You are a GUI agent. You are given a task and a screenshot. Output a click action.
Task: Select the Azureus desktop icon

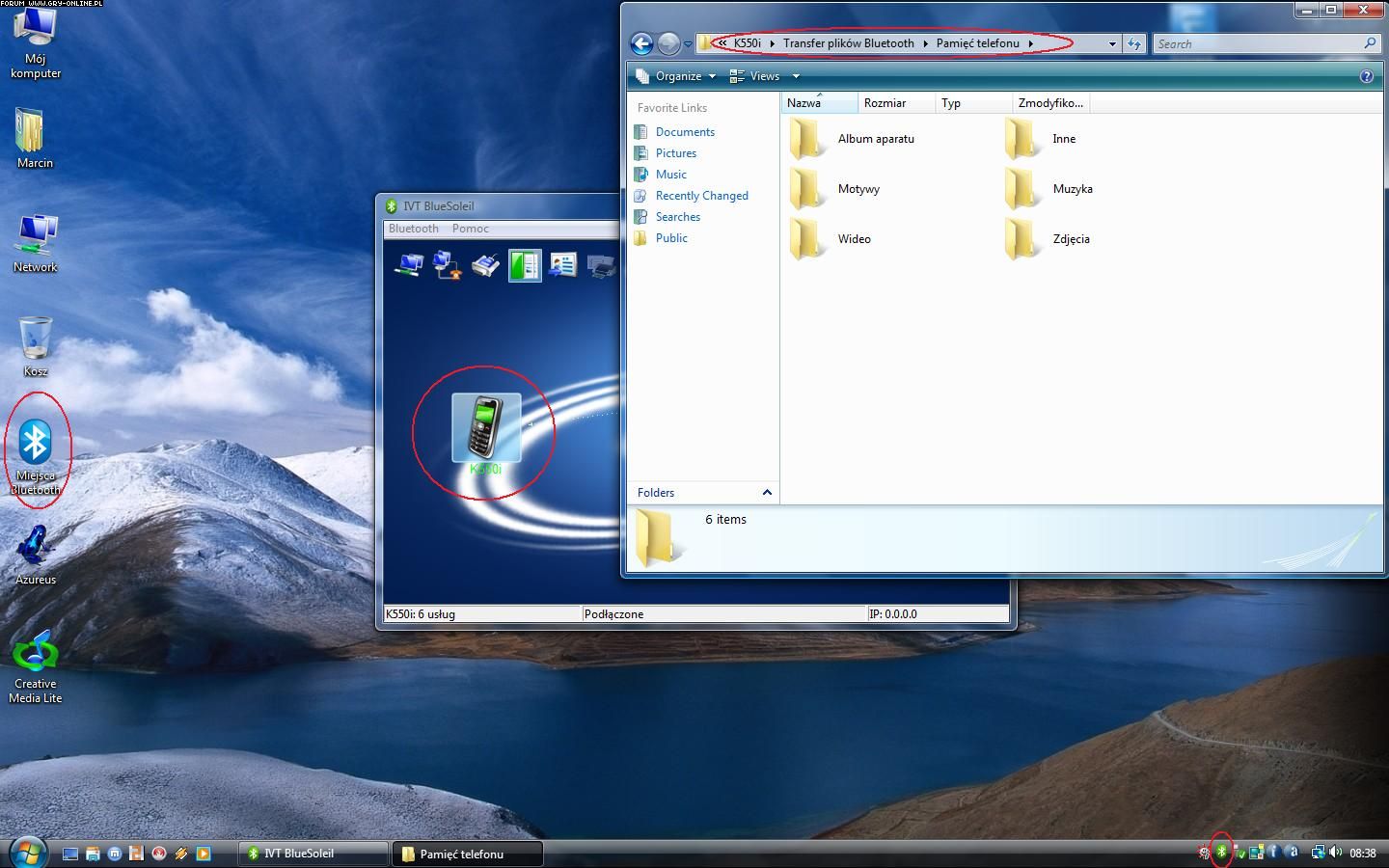pyautogui.click(x=36, y=555)
